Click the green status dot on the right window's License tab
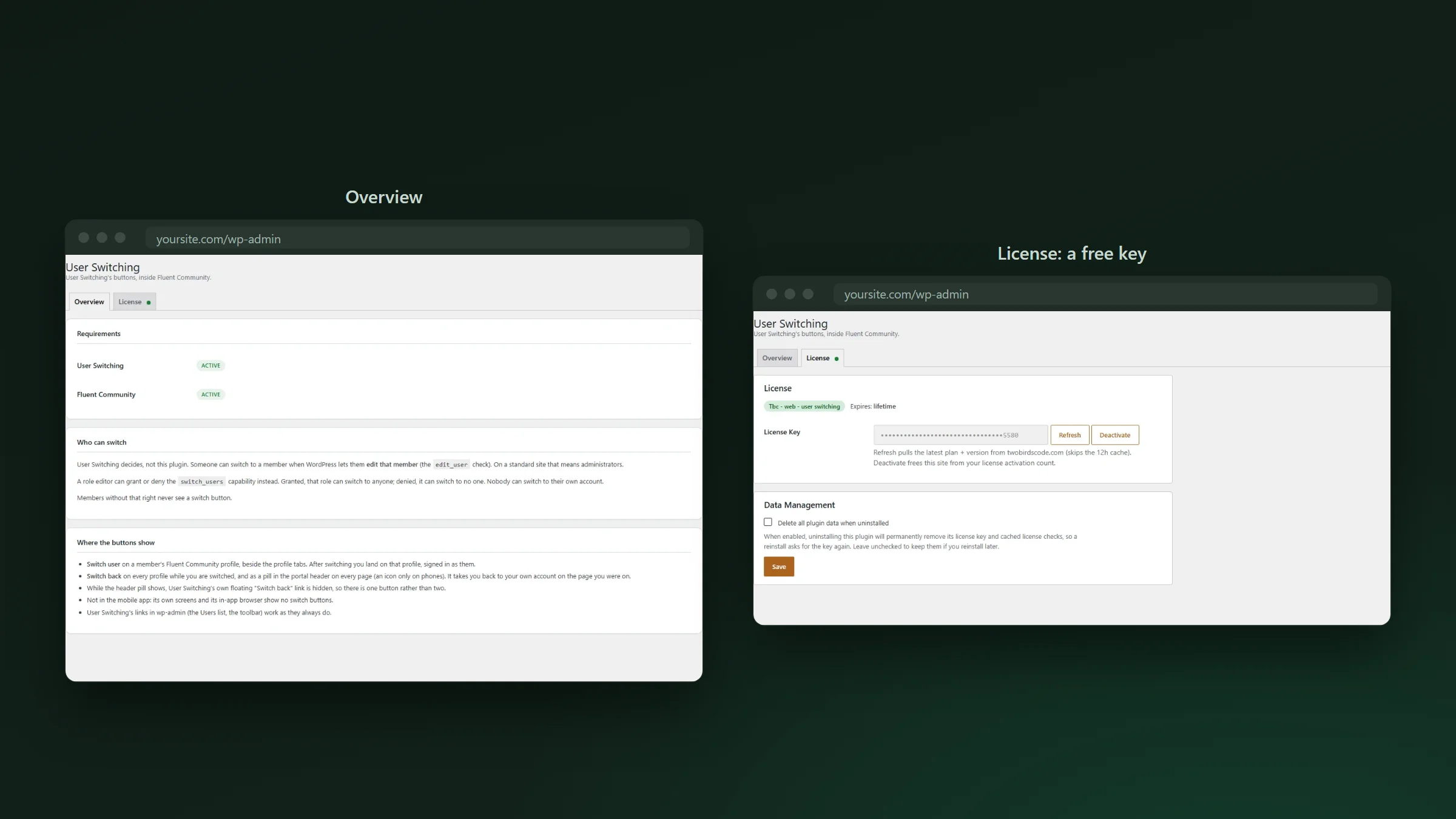Screen dimensions: 1456x819 pyautogui.click(x=837, y=359)
